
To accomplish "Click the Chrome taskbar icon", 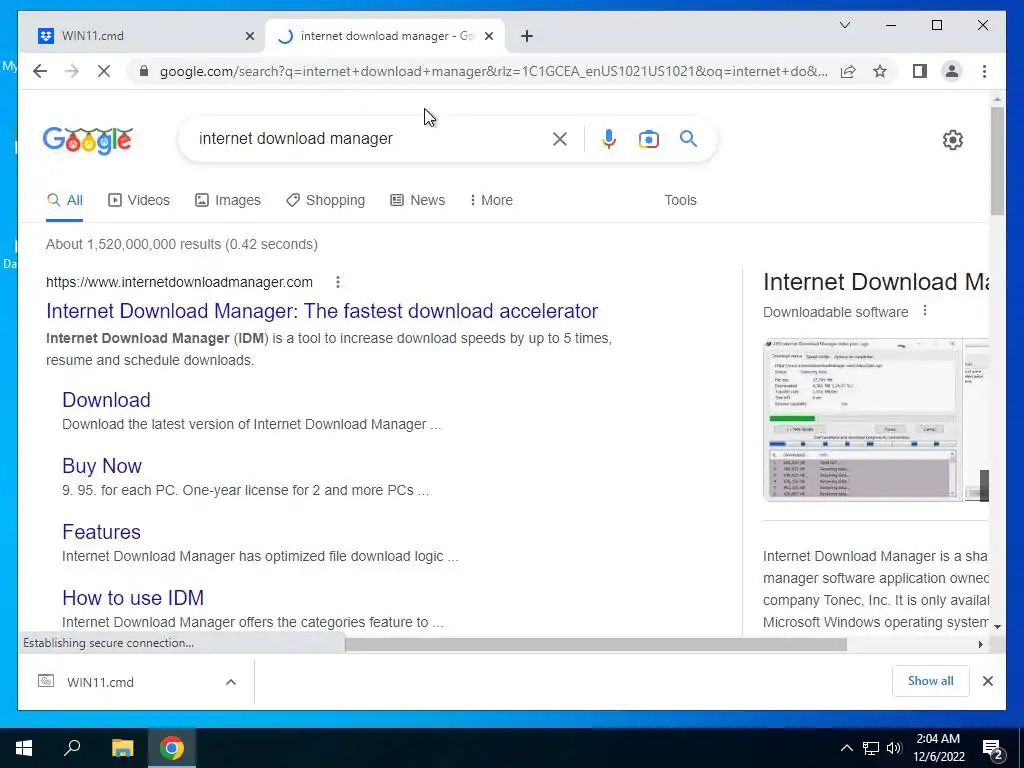I will (172, 748).
